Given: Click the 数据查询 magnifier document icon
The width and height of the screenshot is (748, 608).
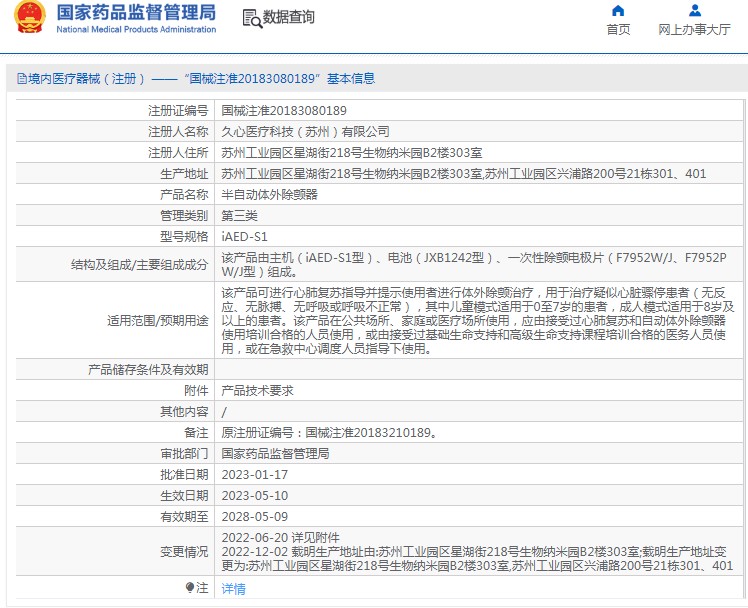Looking at the screenshot, I should pyautogui.click(x=249, y=18).
